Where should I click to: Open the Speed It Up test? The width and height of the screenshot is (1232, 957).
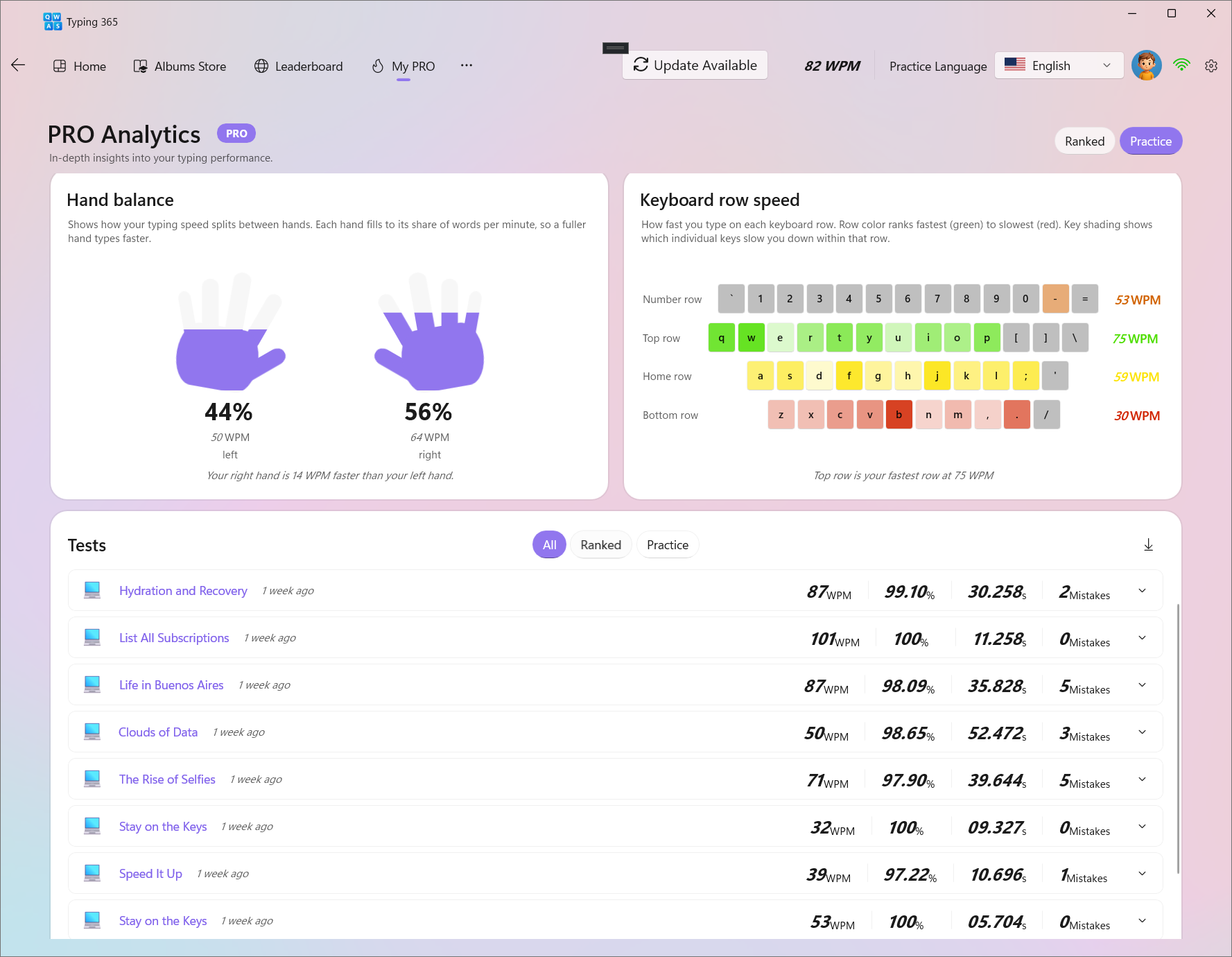coord(150,874)
